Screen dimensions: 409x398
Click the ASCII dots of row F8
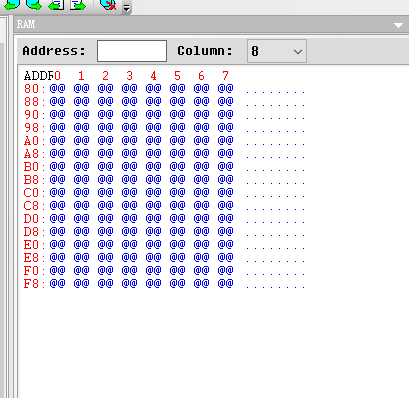[275, 287]
